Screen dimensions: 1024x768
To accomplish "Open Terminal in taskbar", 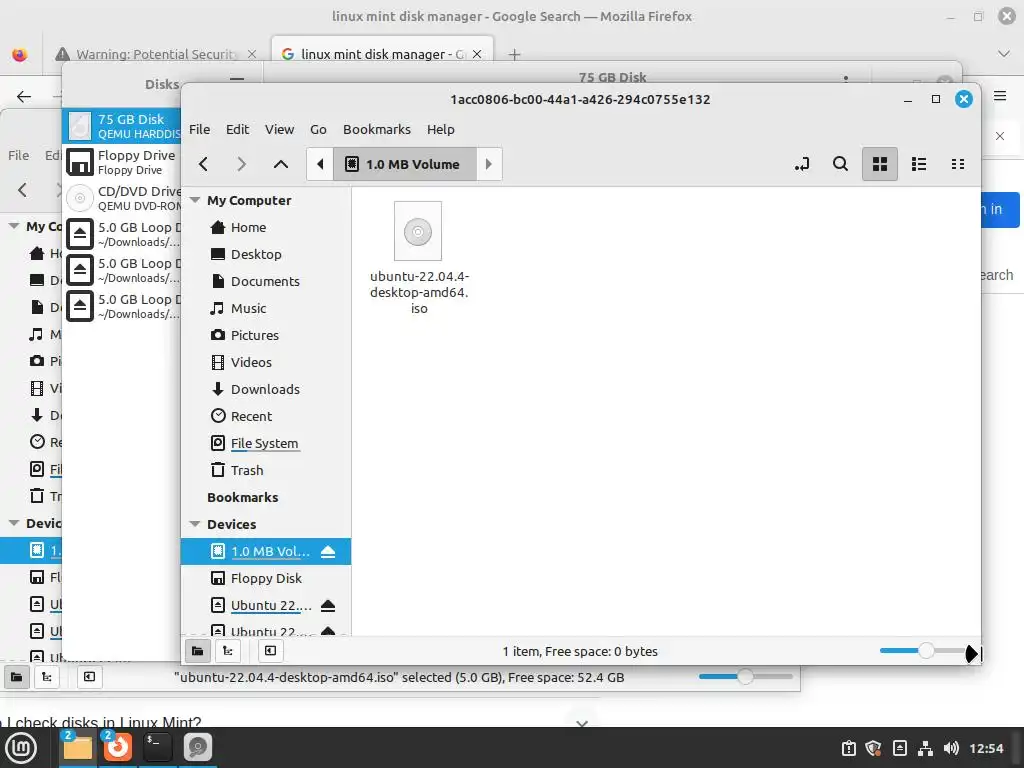I will click(157, 747).
